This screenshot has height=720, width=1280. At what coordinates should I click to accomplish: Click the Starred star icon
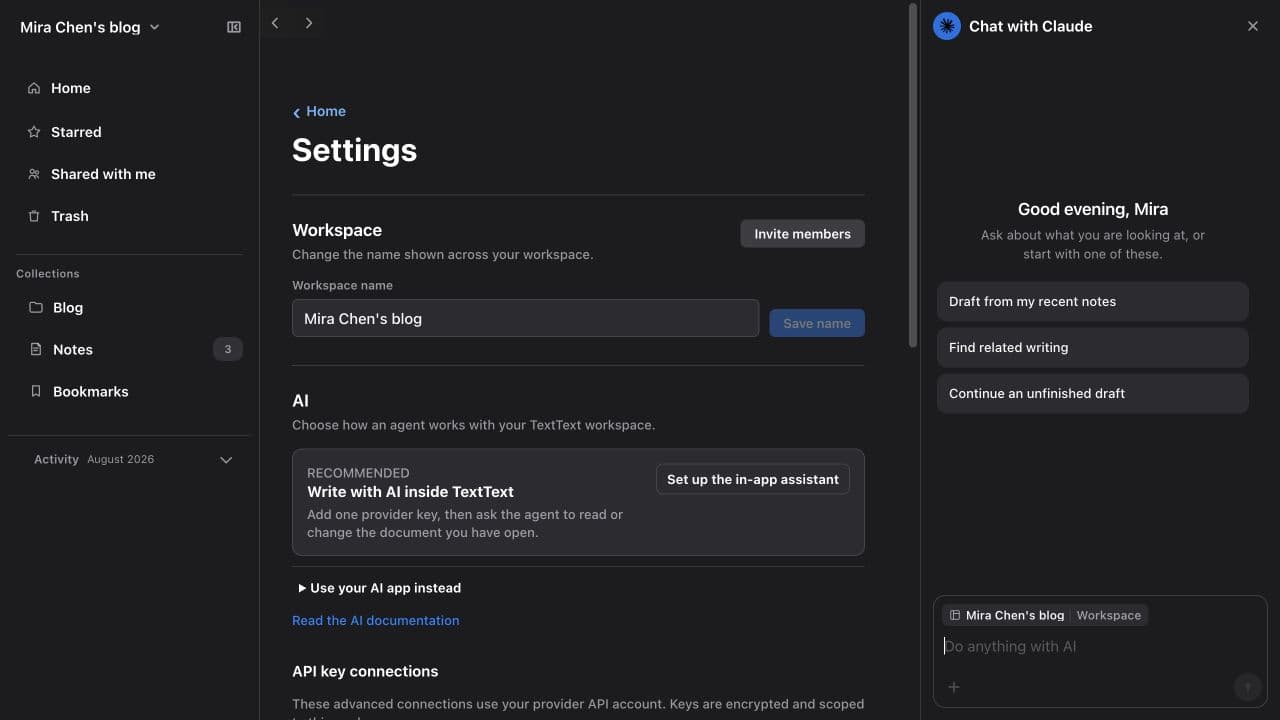34,132
